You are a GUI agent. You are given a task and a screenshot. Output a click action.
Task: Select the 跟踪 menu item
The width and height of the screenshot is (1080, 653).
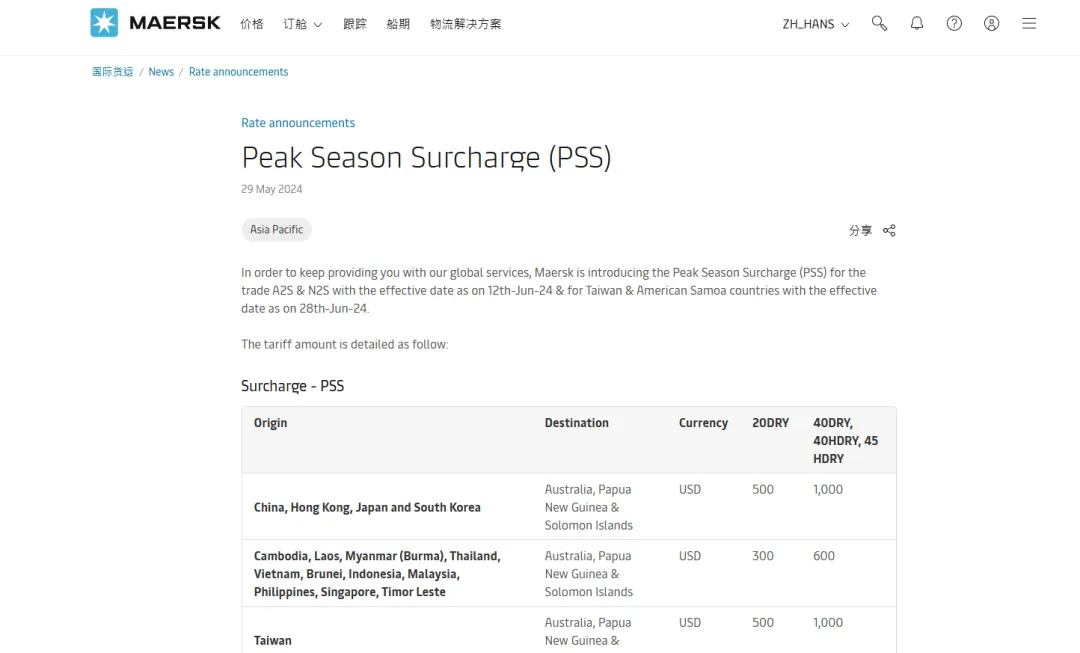pyautogui.click(x=355, y=24)
